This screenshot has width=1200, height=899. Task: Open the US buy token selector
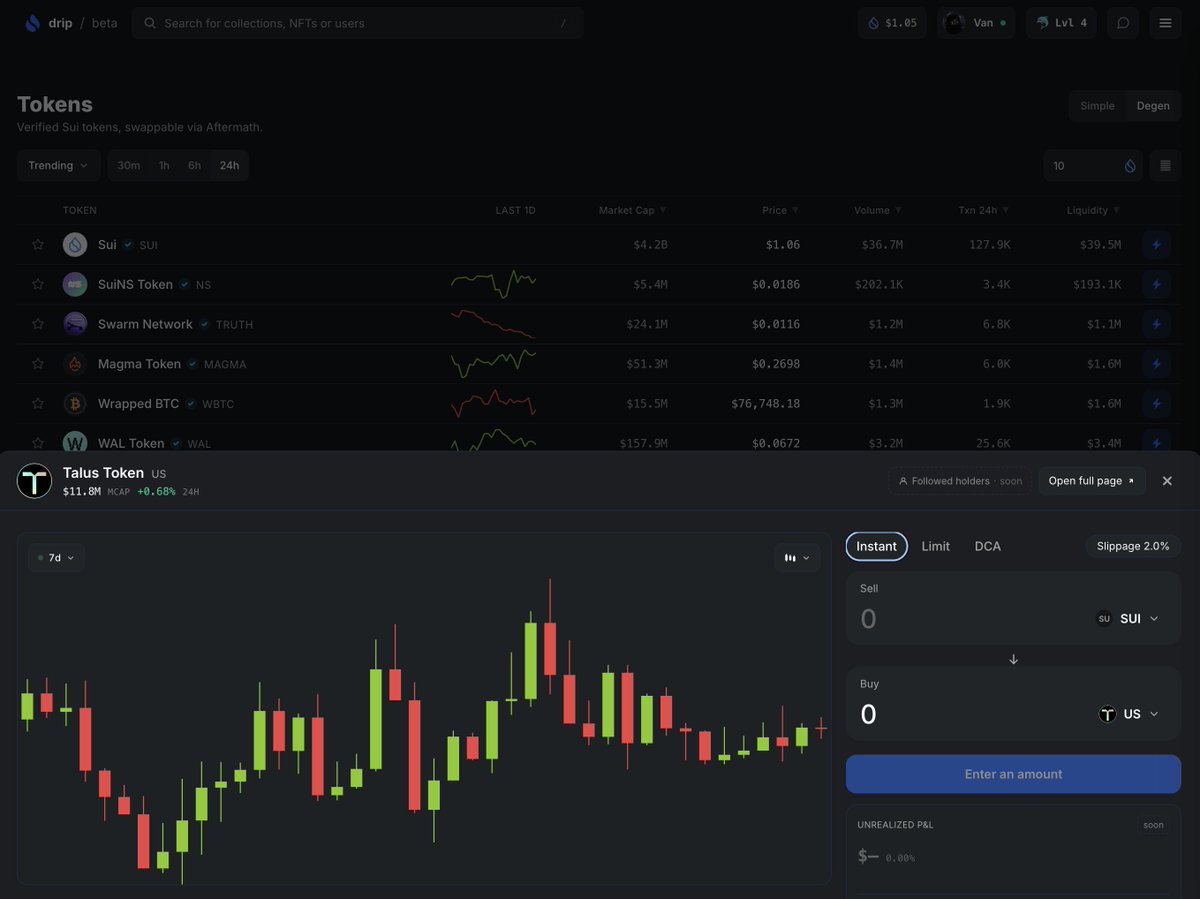tap(1129, 714)
